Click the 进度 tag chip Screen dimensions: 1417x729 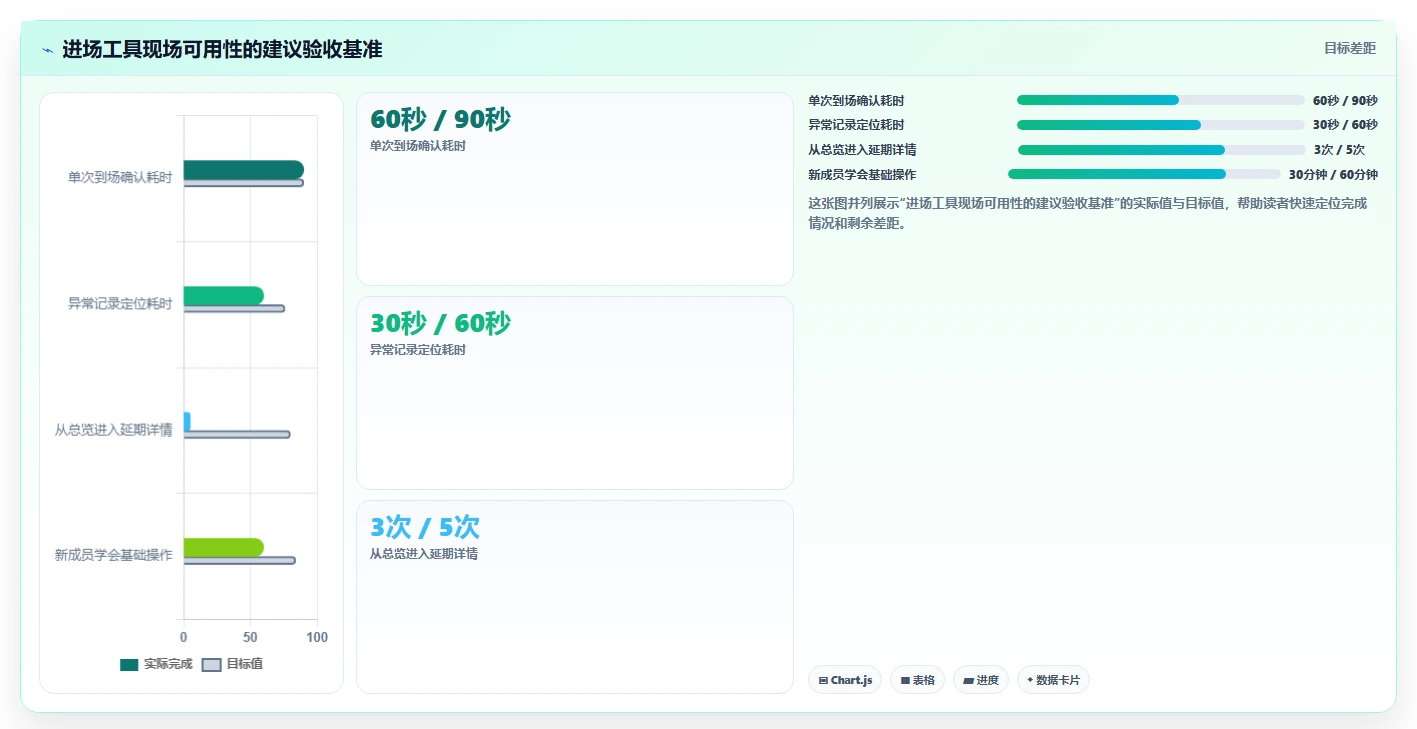tap(981, 680)
